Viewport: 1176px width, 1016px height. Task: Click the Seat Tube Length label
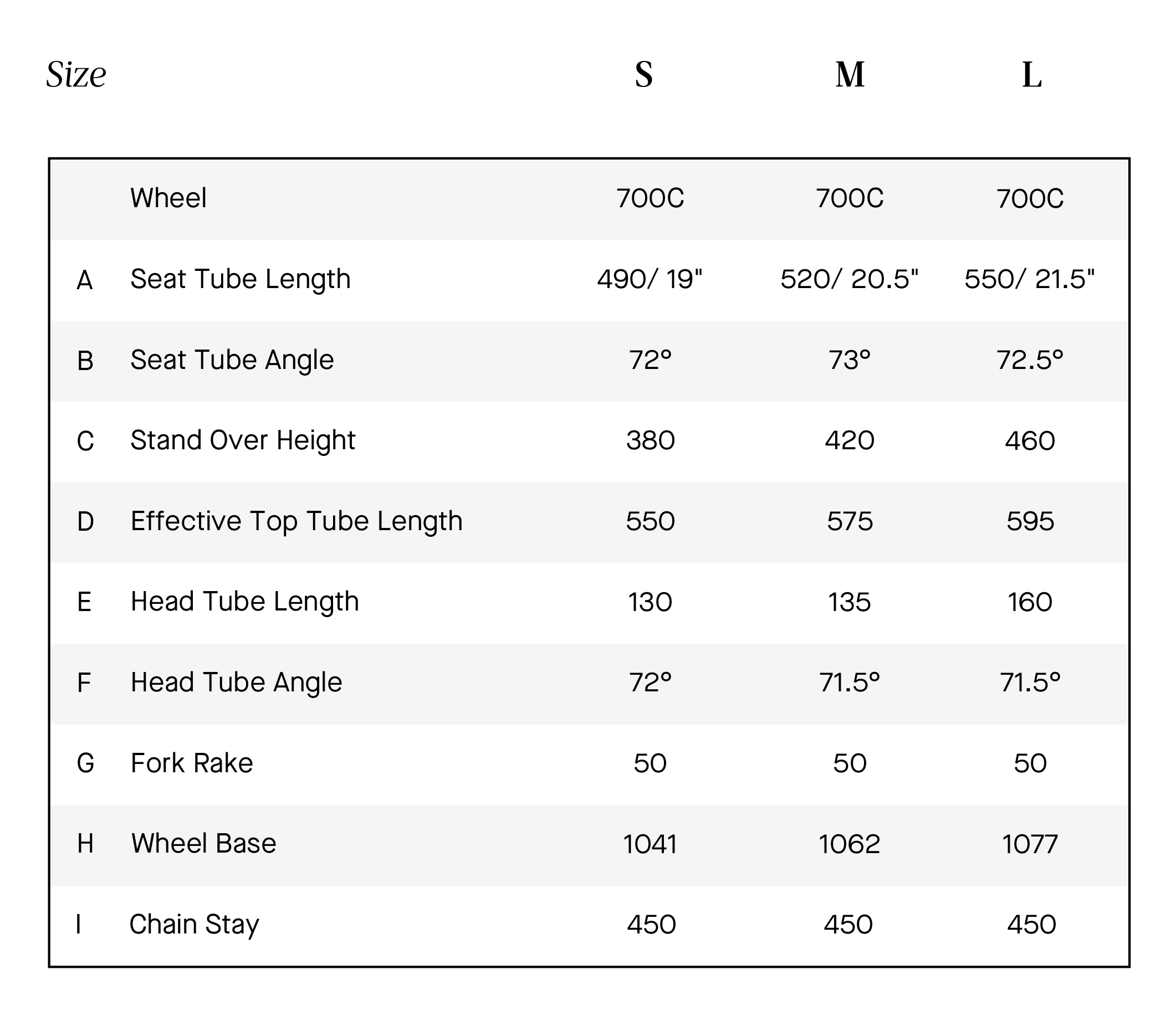pyautogui.click(x=240, y=279)
